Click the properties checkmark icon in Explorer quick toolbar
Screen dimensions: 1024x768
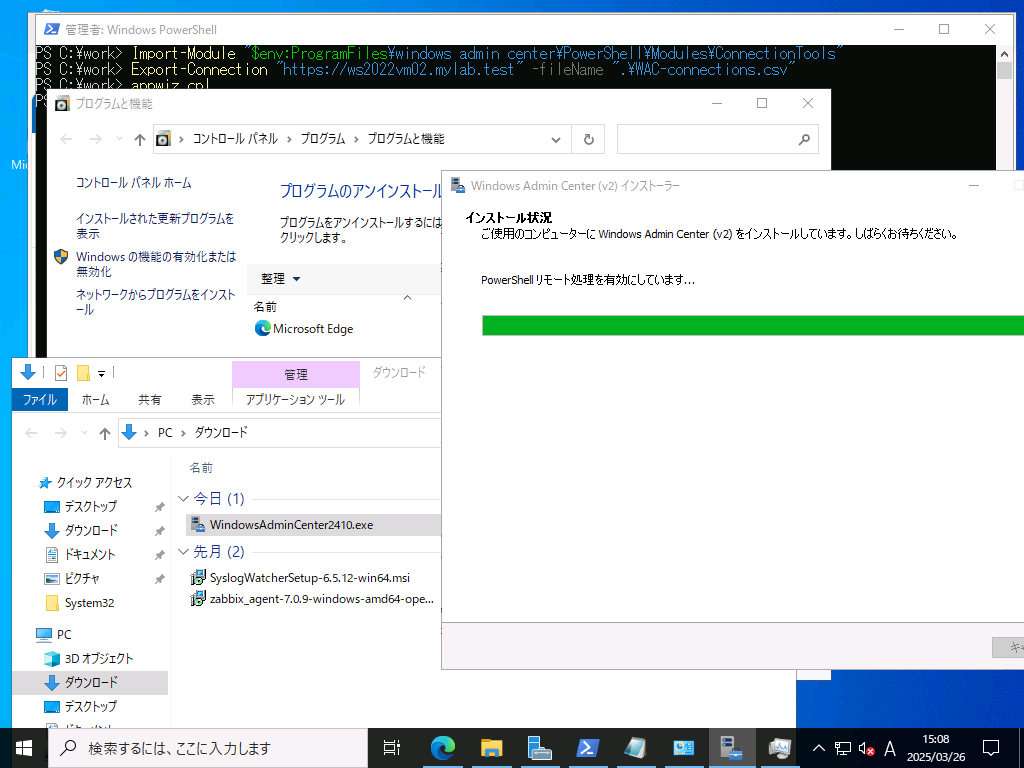tap(61, 373)
